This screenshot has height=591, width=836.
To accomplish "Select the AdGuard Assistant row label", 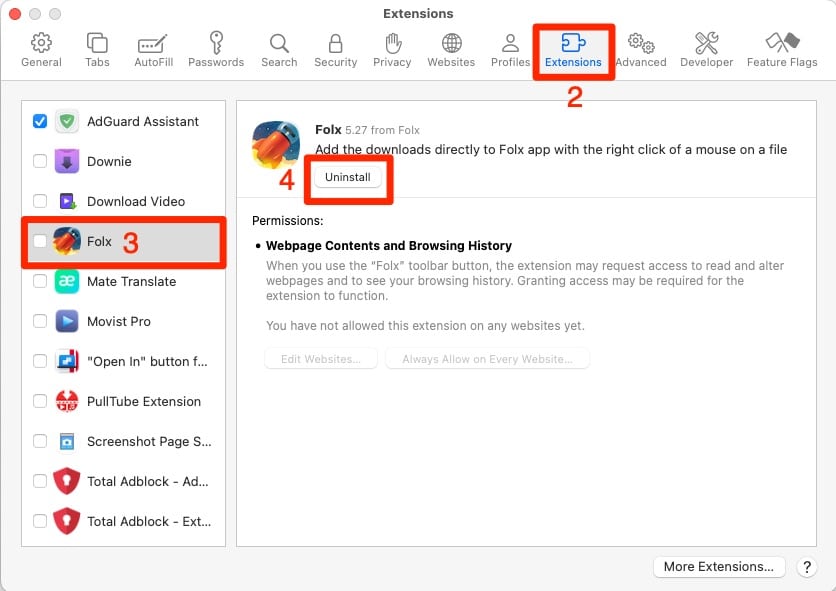I will [143, 122].
